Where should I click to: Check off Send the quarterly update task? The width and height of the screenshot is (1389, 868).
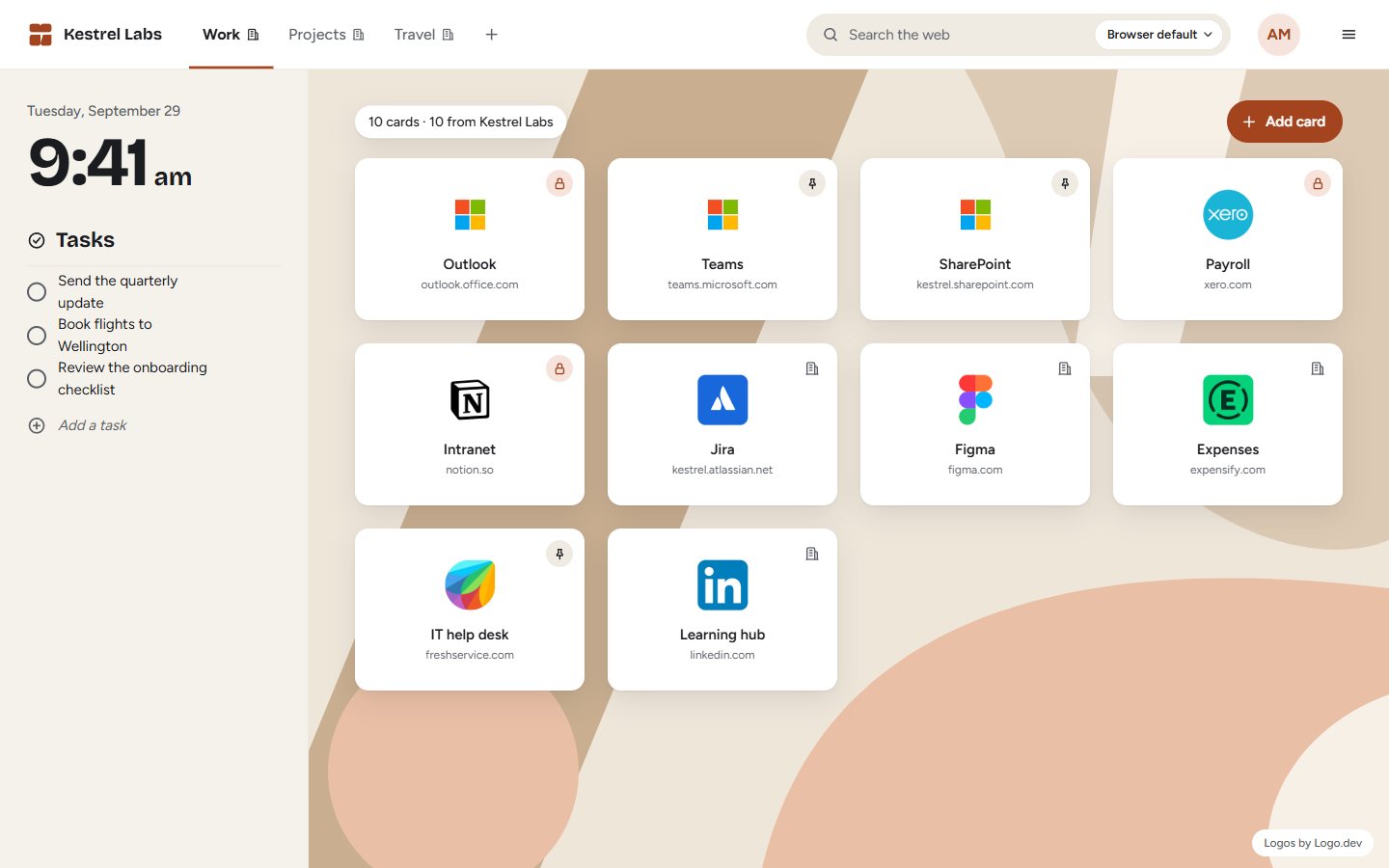[37, 291]
